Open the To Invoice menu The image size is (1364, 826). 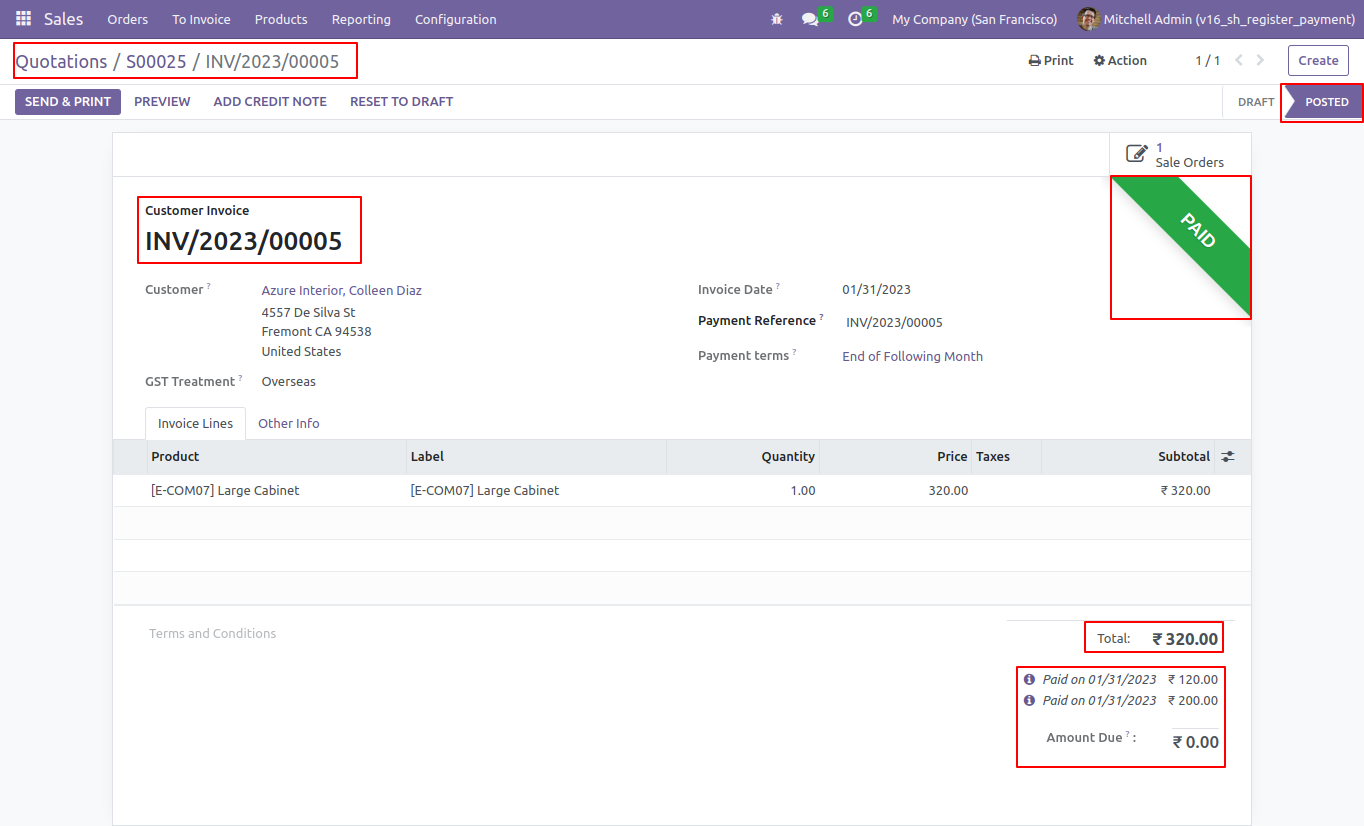coord(201,19)
